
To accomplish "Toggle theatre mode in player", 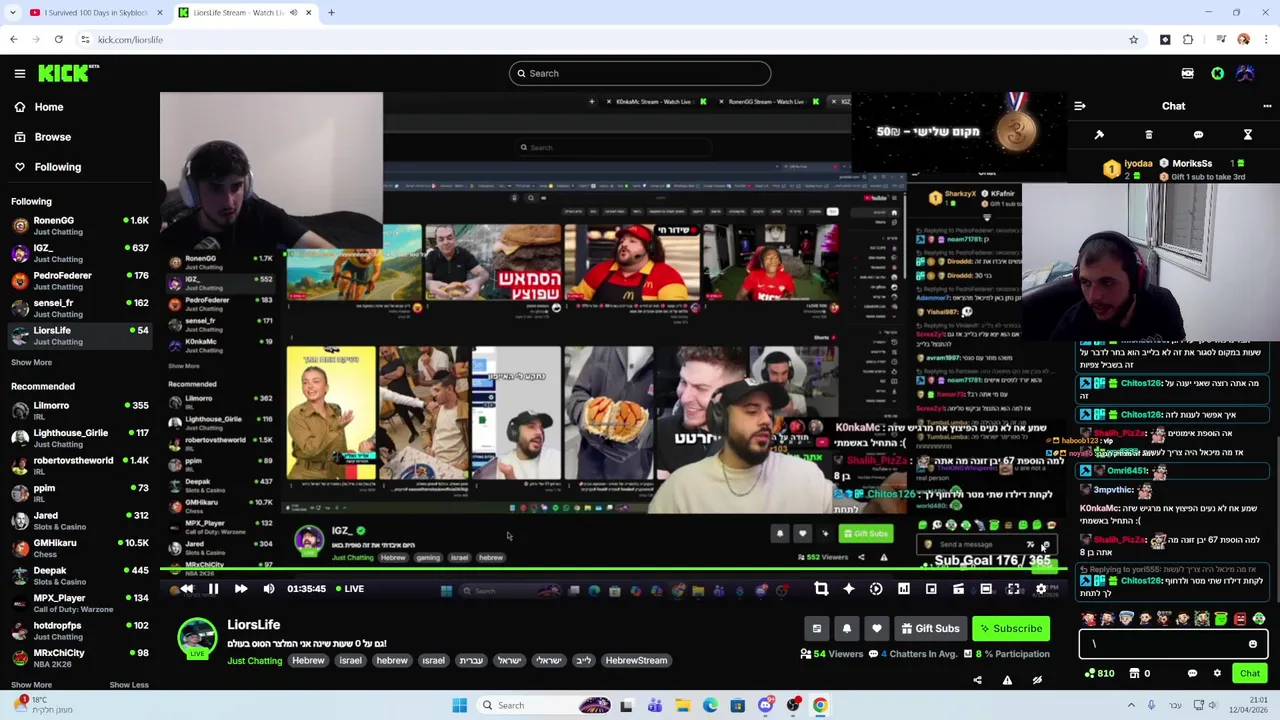I will click(986, 589).
